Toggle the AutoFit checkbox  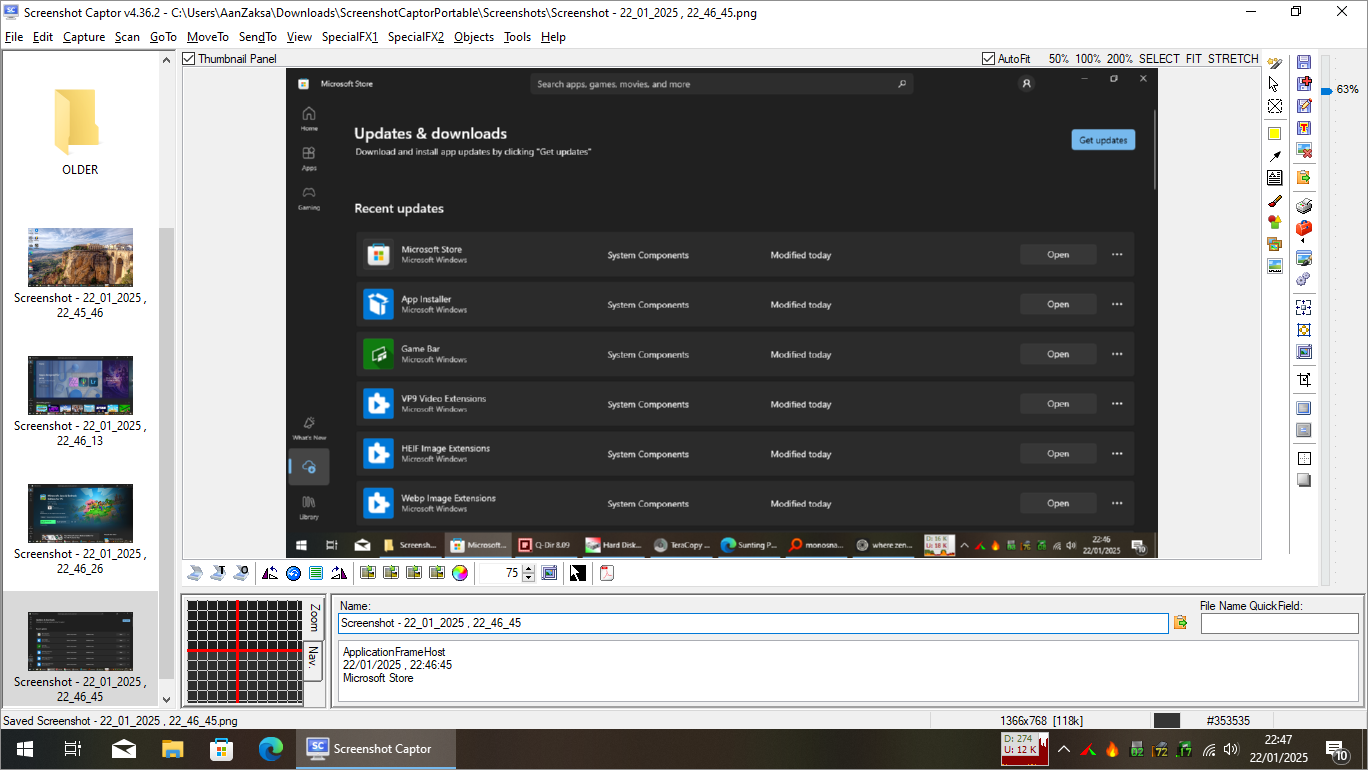click(x=989, y=59)
